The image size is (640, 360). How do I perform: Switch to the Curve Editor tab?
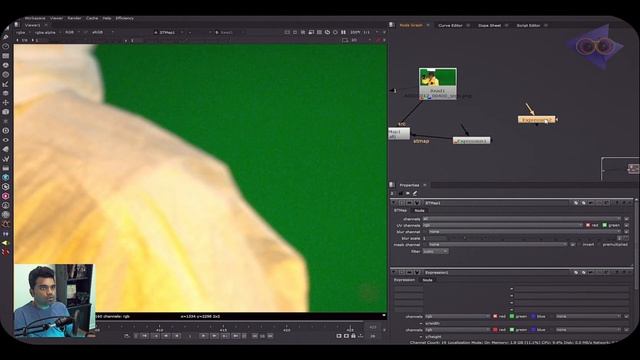(x=450, y=25)
